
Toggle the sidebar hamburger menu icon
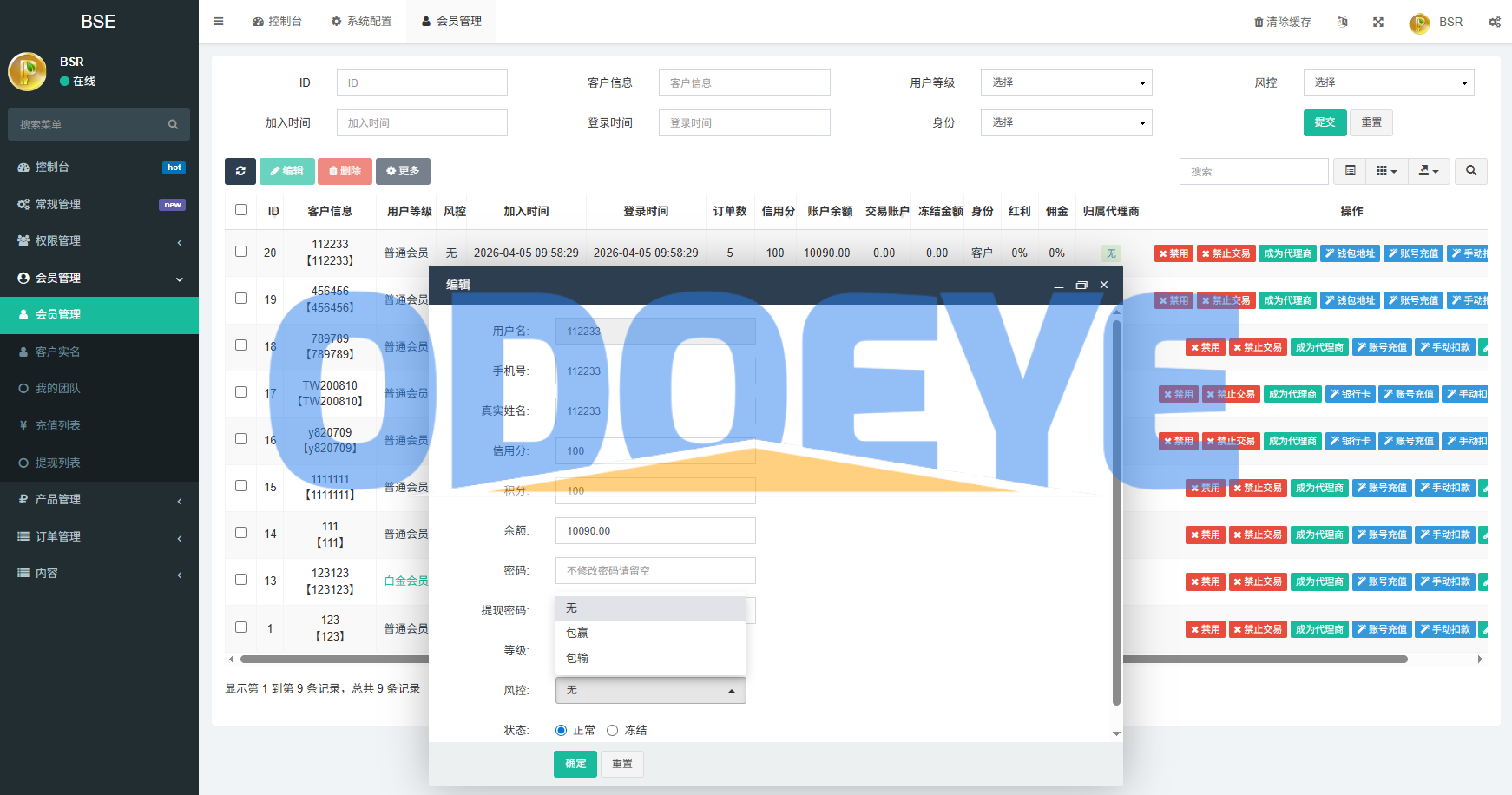219,22
